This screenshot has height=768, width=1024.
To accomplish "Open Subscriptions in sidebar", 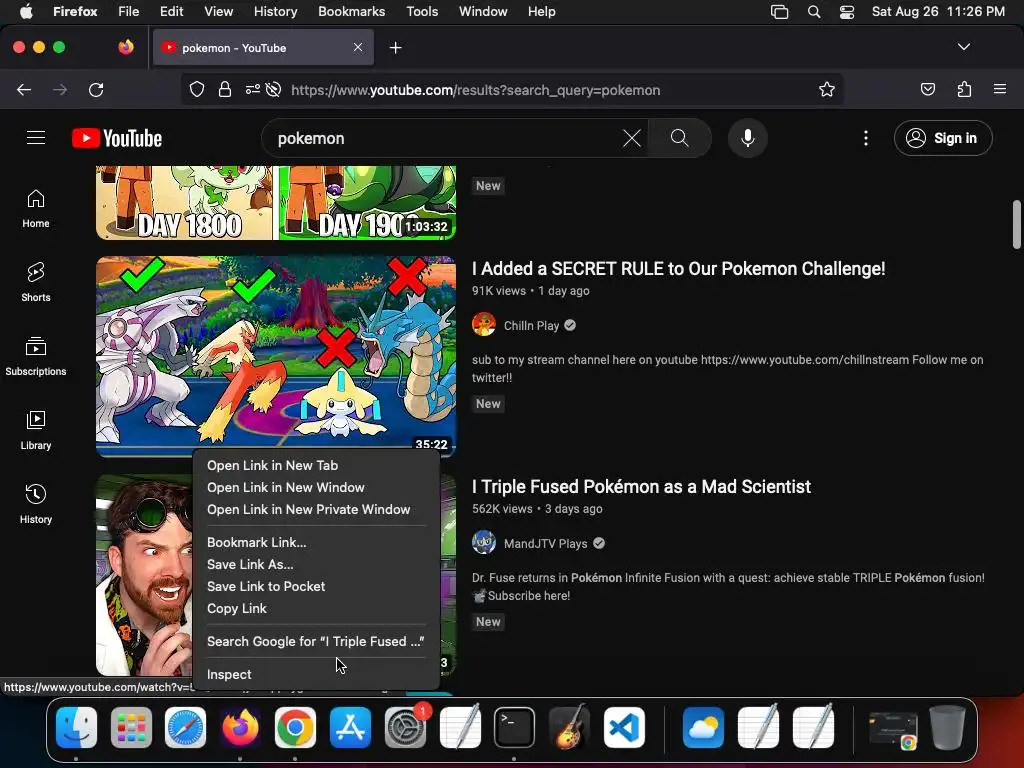I will 36,356.
